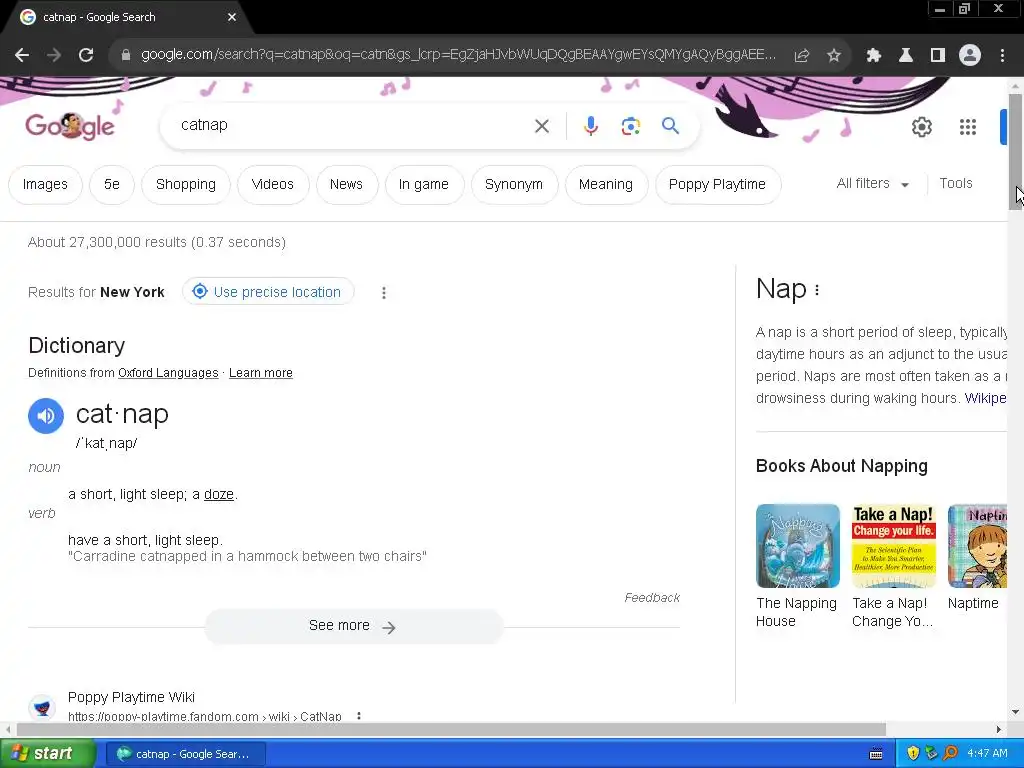Click the forward navigation arrow
Viewport: 1024px width, 768px height.
point(54,56)
